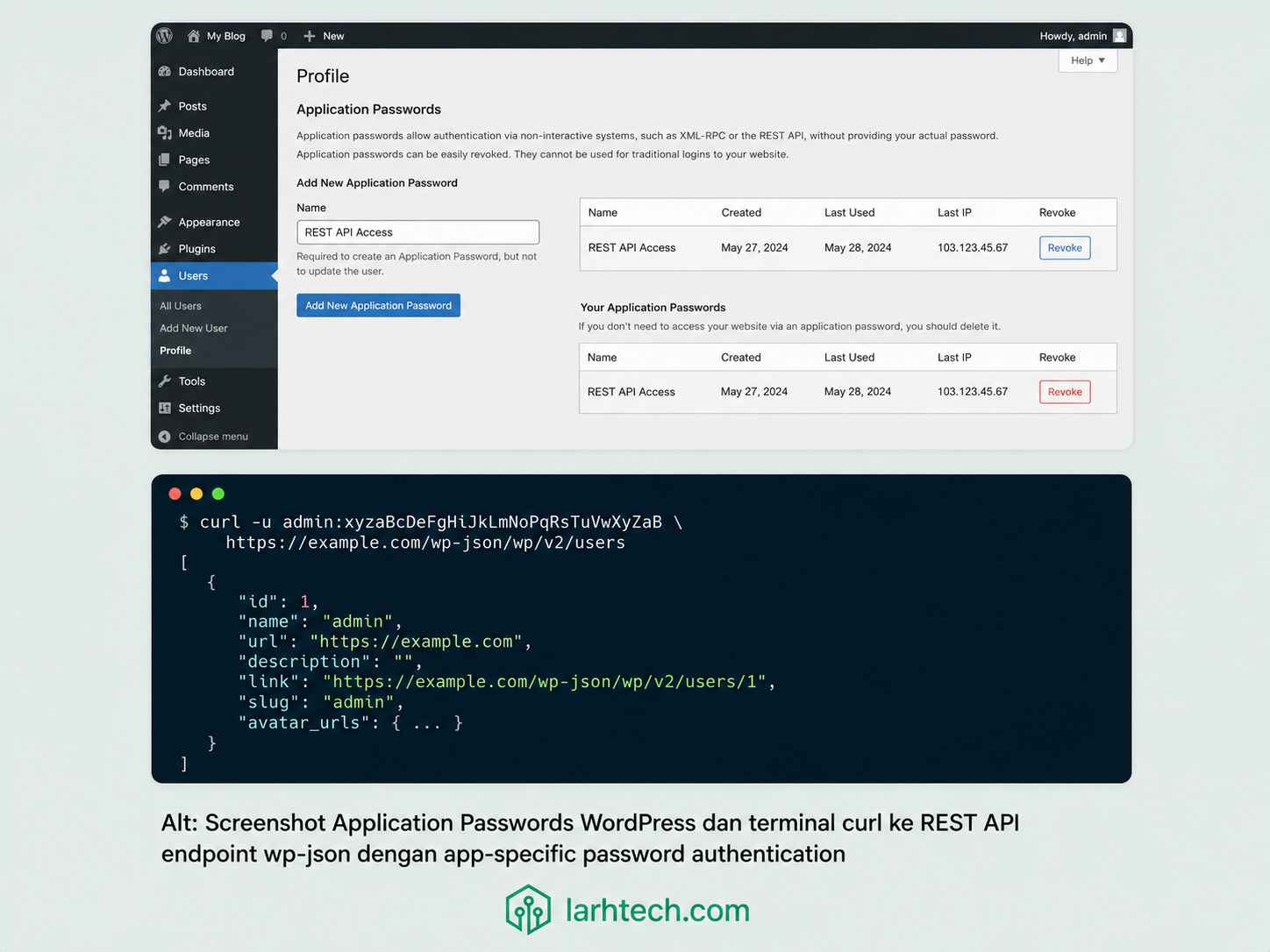
Task: Click the larhtech.com hexagon logo
Action: (x=528, y=909)
